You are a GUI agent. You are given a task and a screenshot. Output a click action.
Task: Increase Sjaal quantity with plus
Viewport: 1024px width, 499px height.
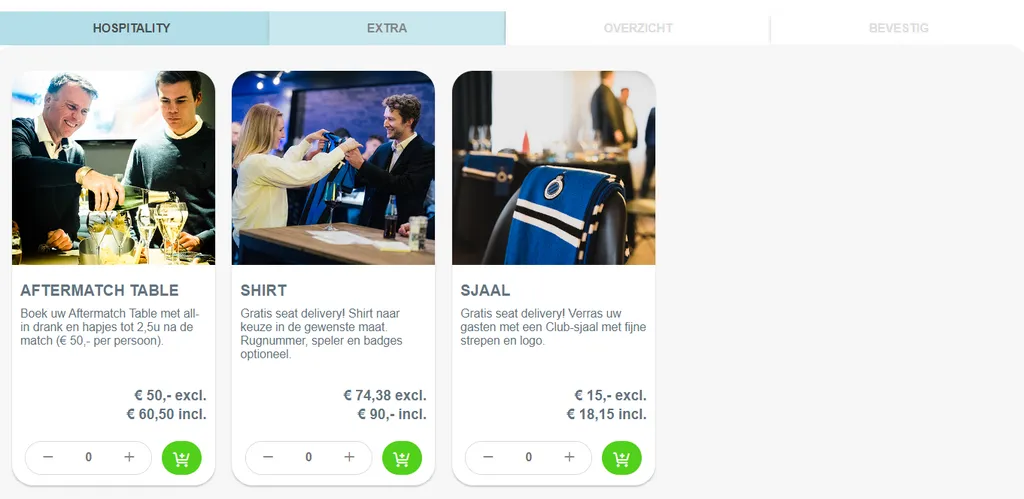[x=569, y=457]
